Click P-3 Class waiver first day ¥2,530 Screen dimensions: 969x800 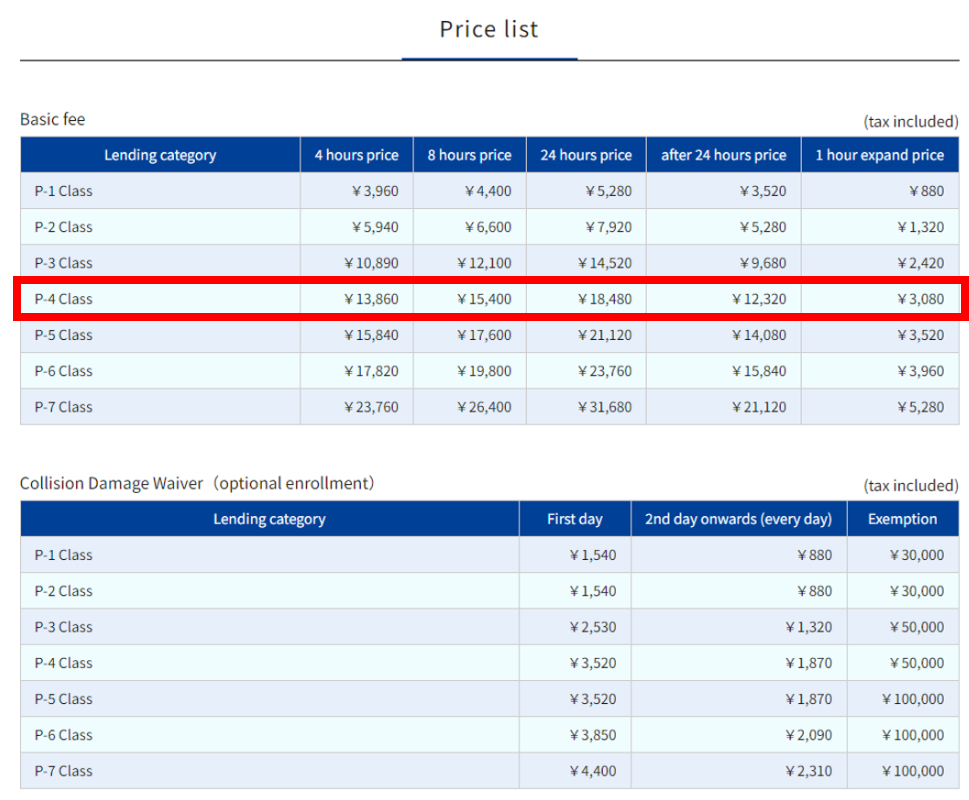coord(593,627)
